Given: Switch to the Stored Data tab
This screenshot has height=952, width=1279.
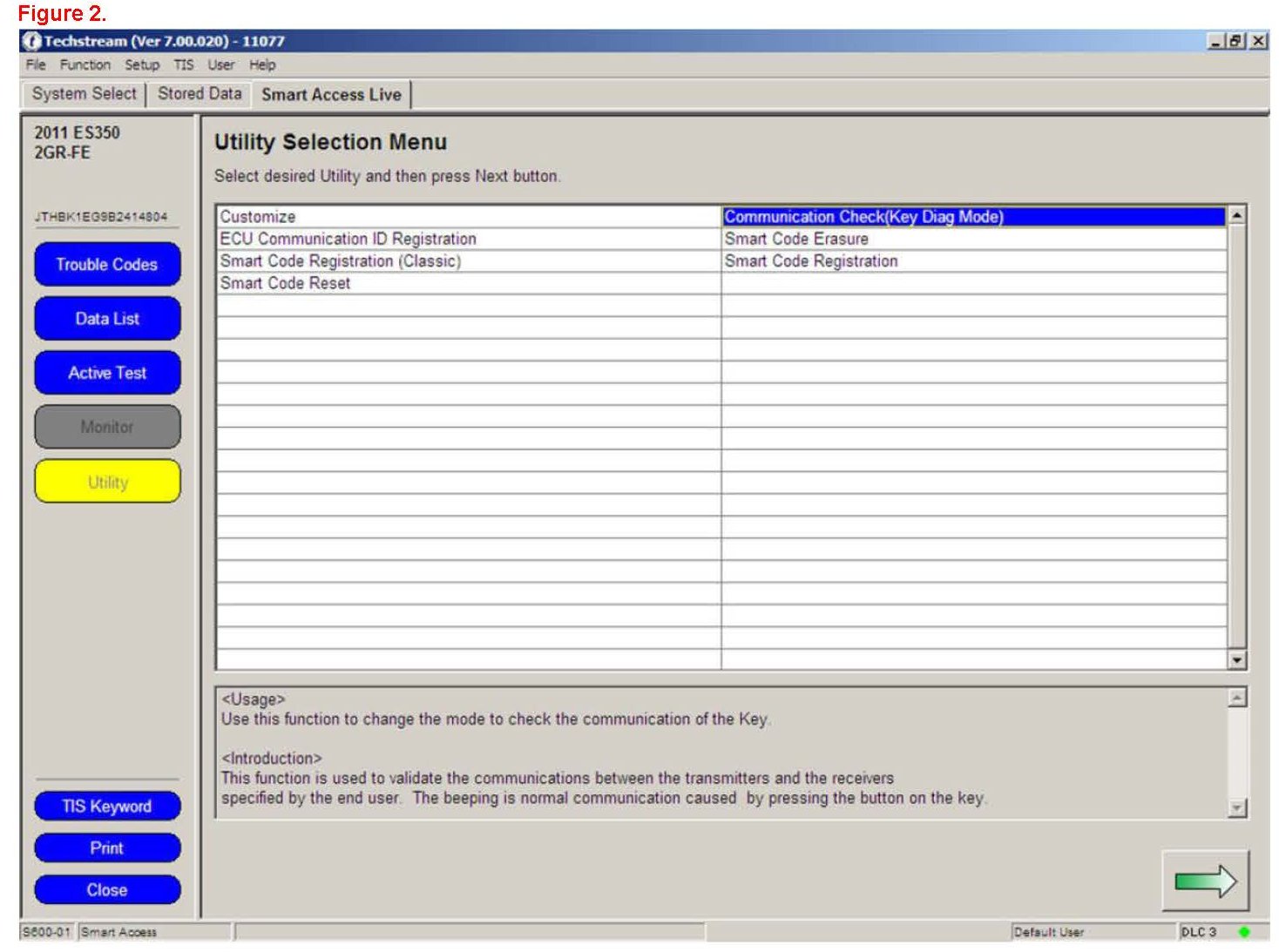Looking at the screenshot, I should [200, 94].
